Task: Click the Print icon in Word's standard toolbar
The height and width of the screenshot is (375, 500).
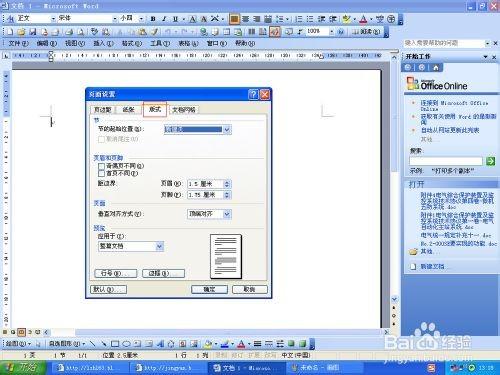Action: coord(69,32)
